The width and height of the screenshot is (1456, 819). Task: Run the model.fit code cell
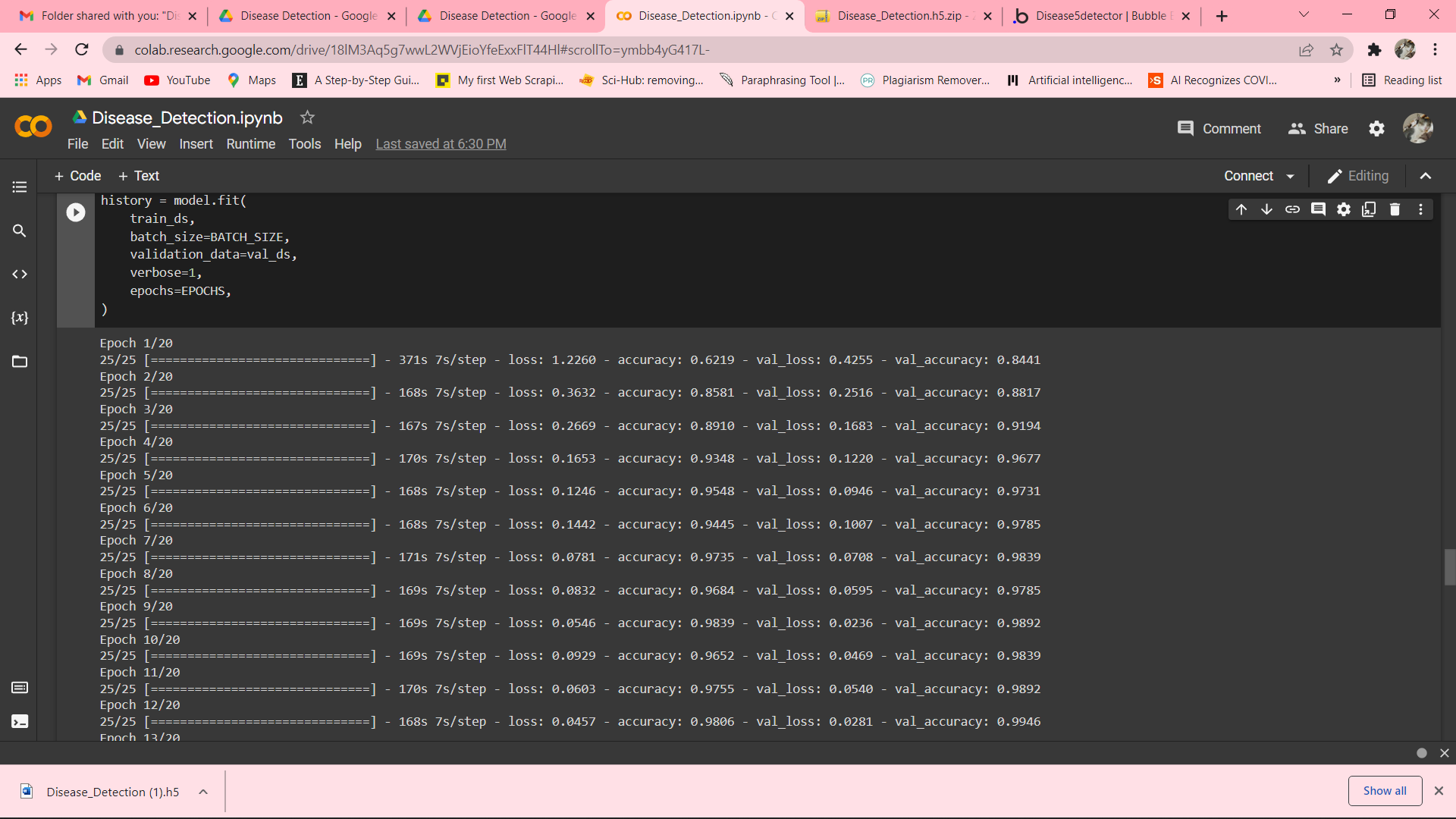pos(76,212)
